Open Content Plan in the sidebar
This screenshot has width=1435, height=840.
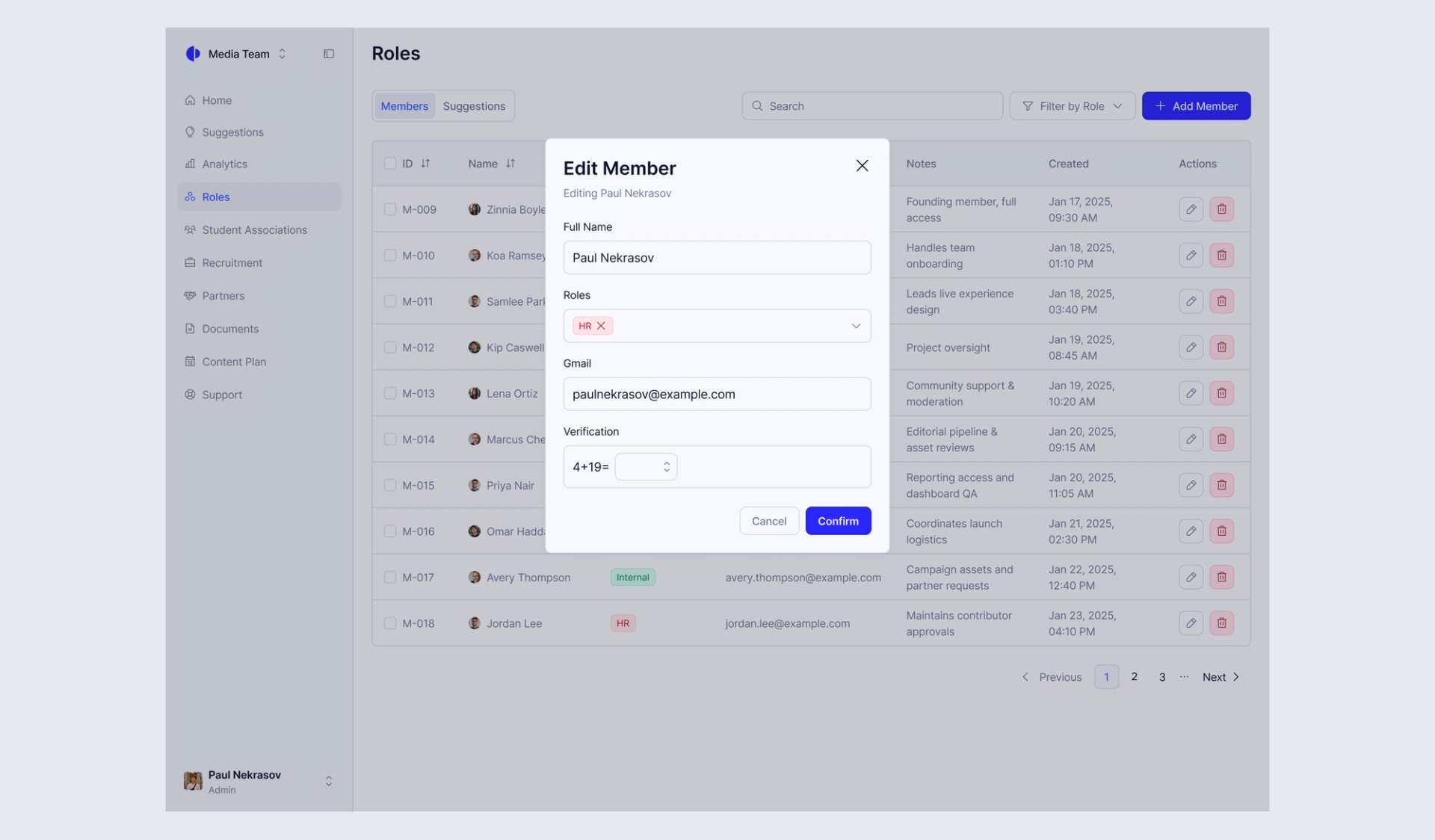tap(259, 362)
